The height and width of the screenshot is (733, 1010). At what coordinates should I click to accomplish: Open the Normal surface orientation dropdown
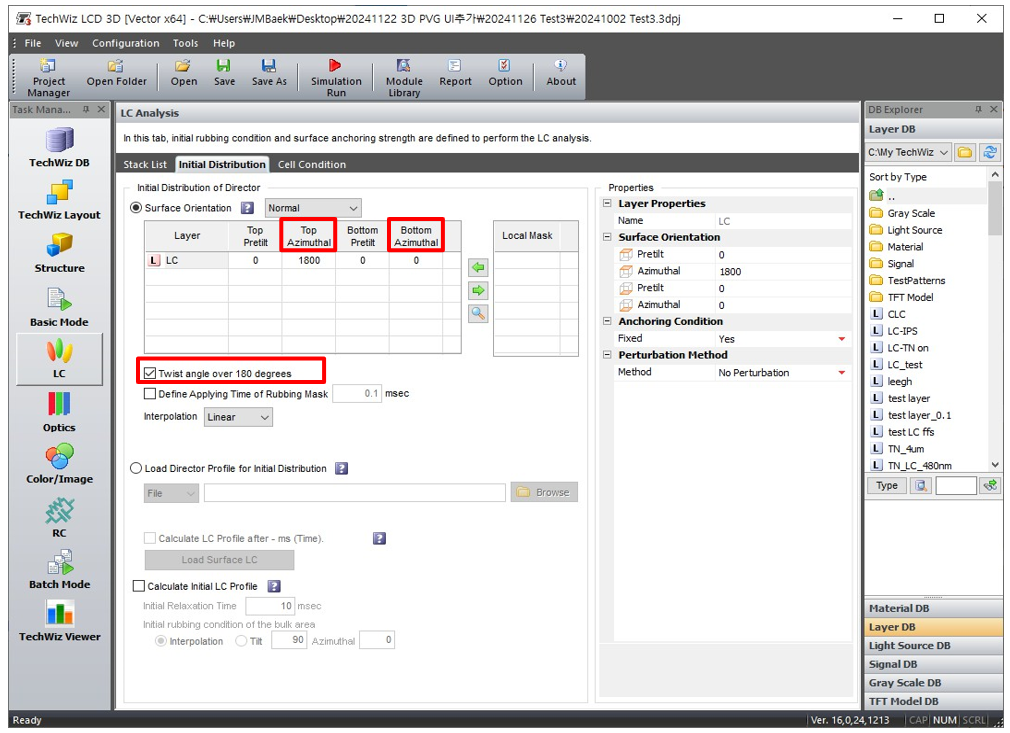(312, 208)
